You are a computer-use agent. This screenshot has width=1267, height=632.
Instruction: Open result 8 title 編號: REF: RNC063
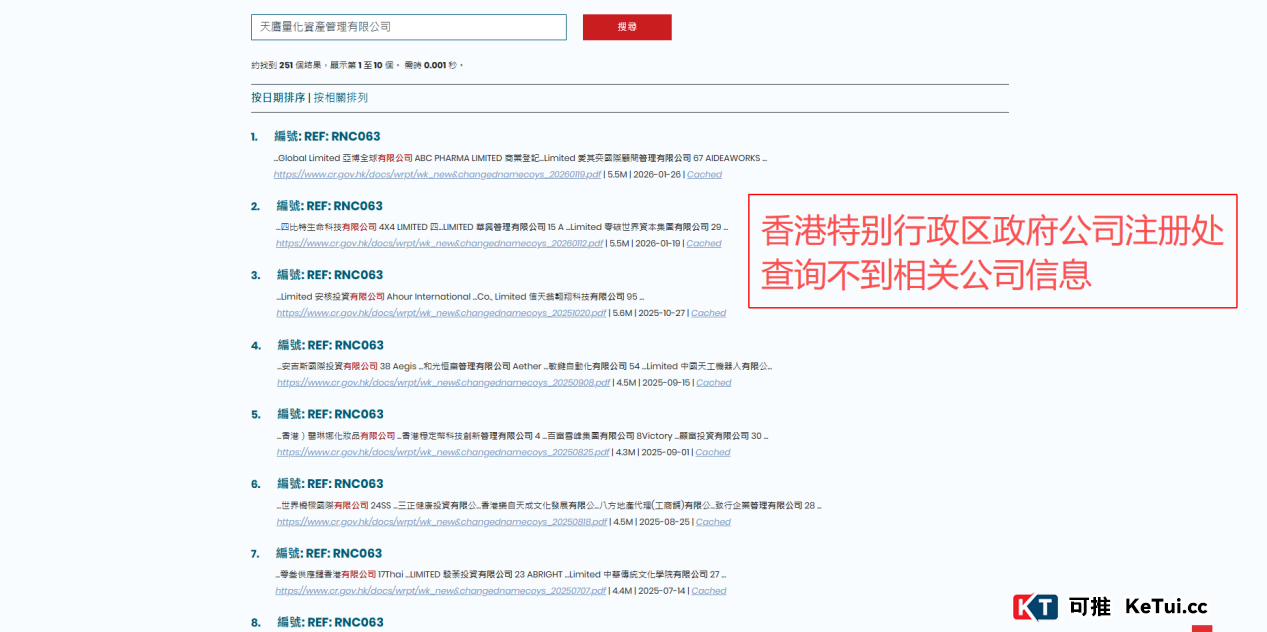[331, 622]
